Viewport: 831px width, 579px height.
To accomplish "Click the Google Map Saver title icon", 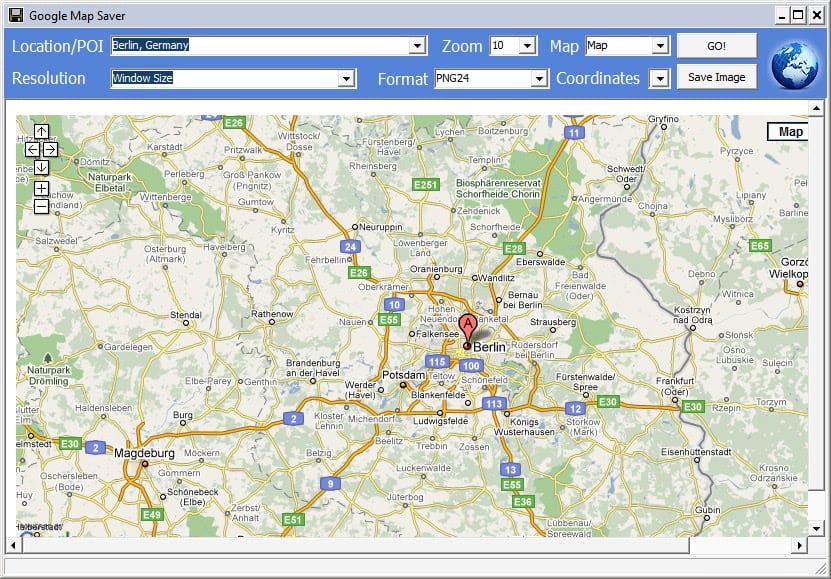I will click(15, 15).
